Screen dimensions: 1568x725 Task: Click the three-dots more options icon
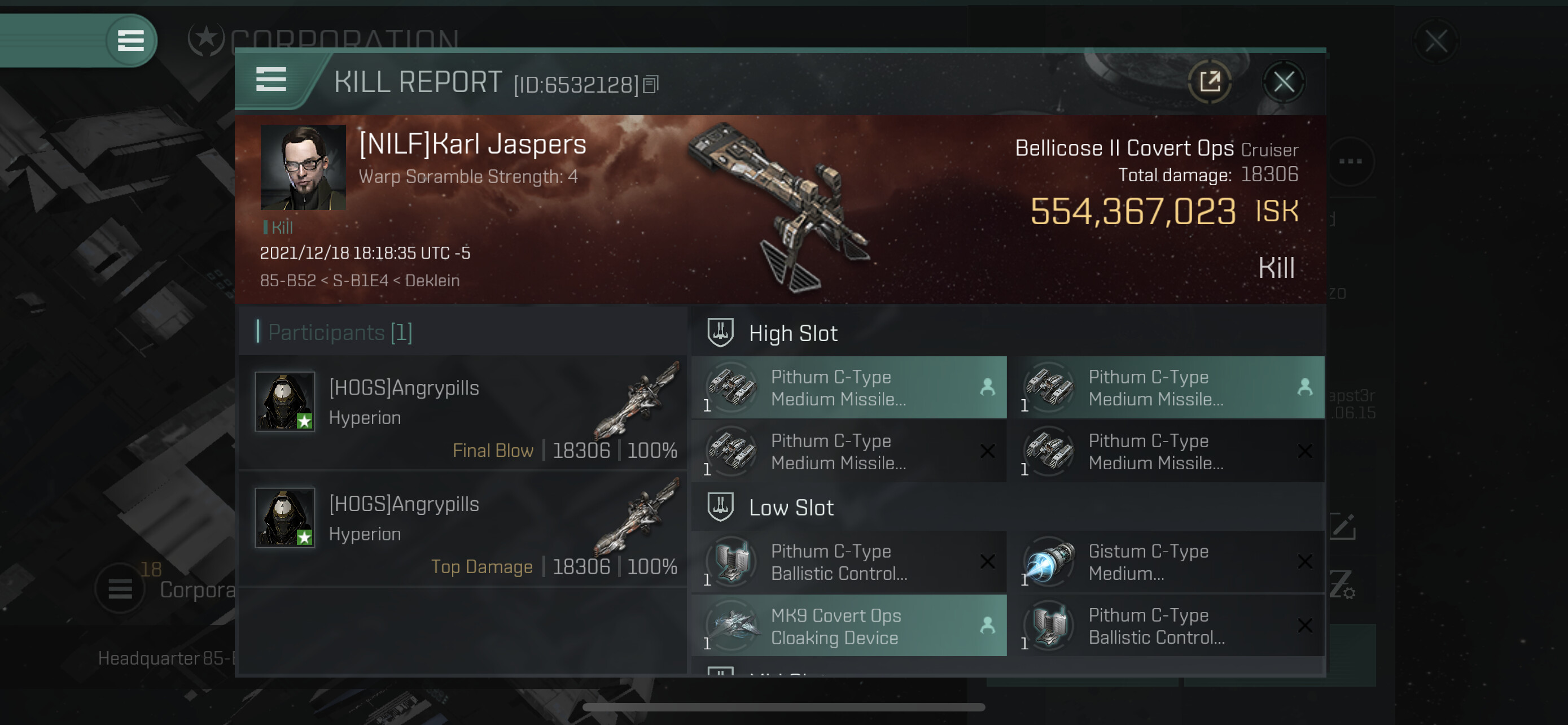pyautogui.click(x=1350, y=161)
